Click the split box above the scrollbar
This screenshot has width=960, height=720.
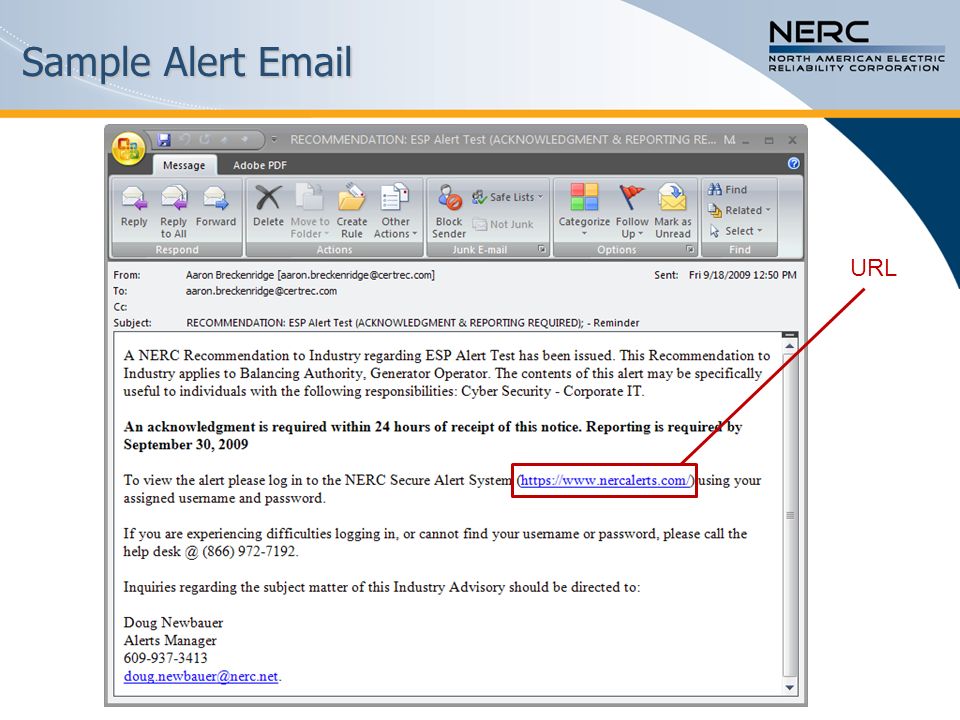(x=790, y=335)
